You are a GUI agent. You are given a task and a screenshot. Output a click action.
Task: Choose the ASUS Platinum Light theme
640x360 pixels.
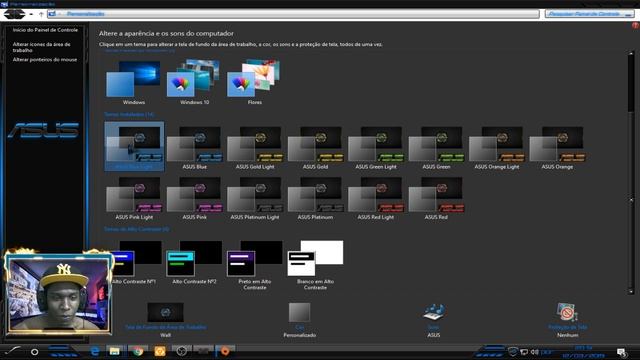coord(255,198)
